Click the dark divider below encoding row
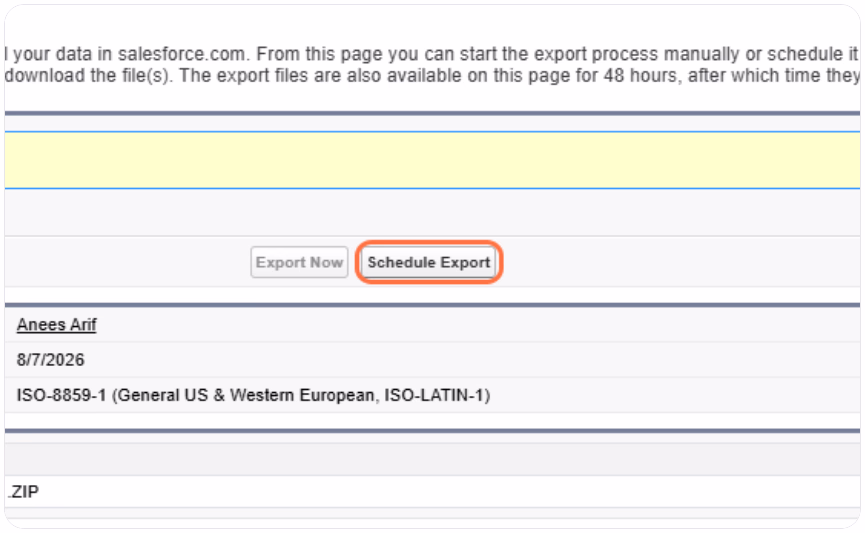This screenshot has height=533, width=865. coord(432,431)
